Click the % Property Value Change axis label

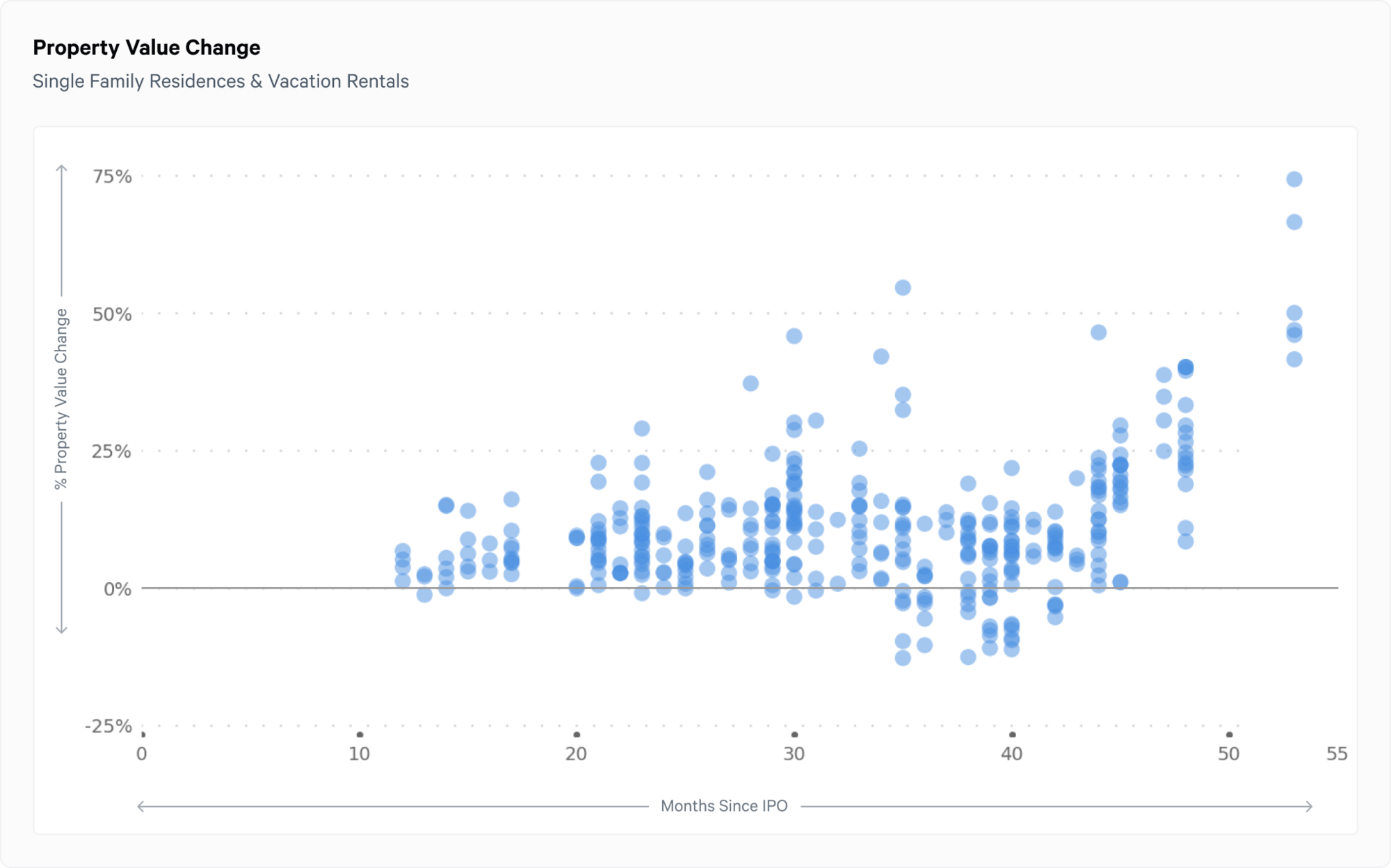tap(61, 399)
